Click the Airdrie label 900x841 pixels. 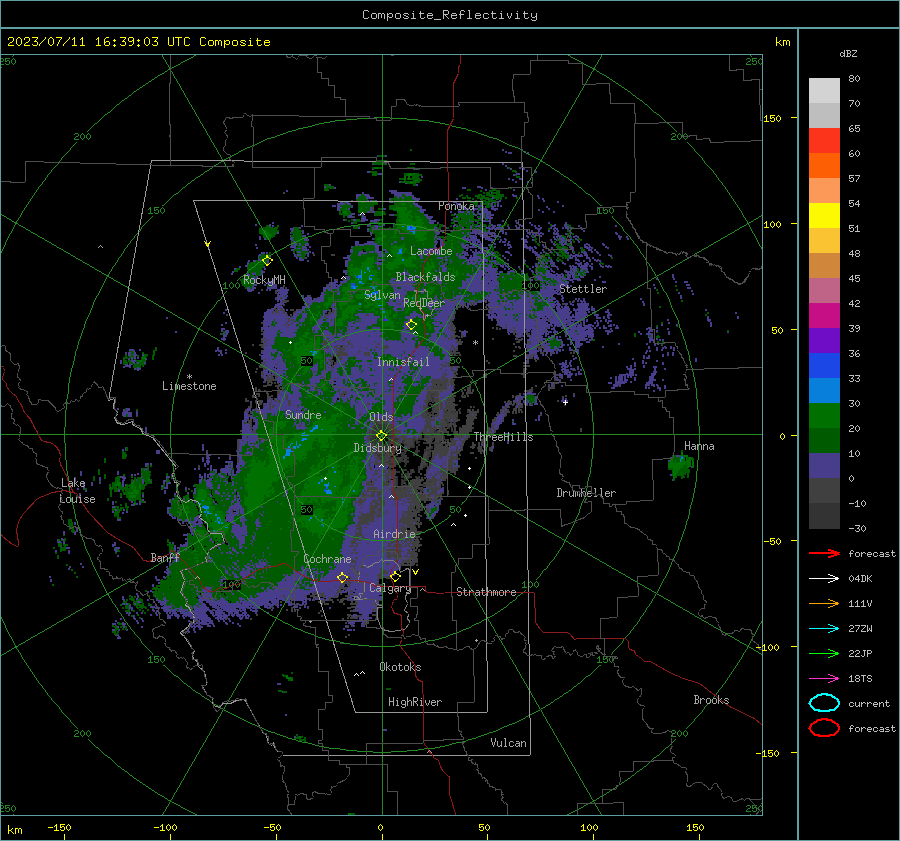(x=394, y=534)
